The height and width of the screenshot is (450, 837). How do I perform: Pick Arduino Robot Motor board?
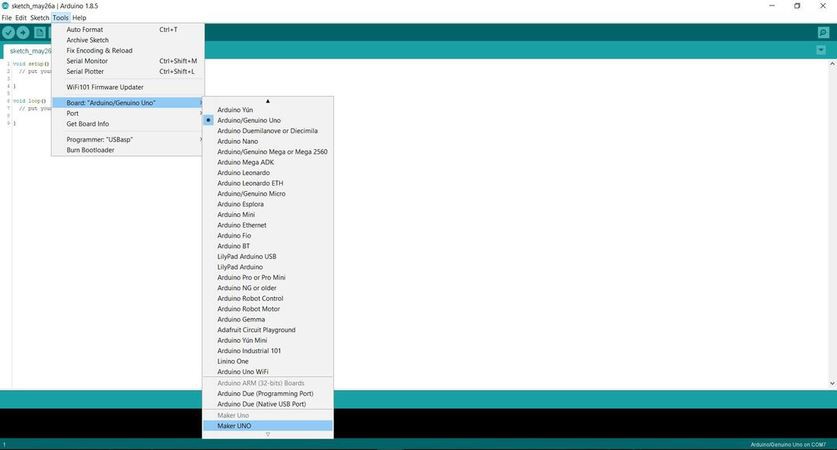pos(267,309)
